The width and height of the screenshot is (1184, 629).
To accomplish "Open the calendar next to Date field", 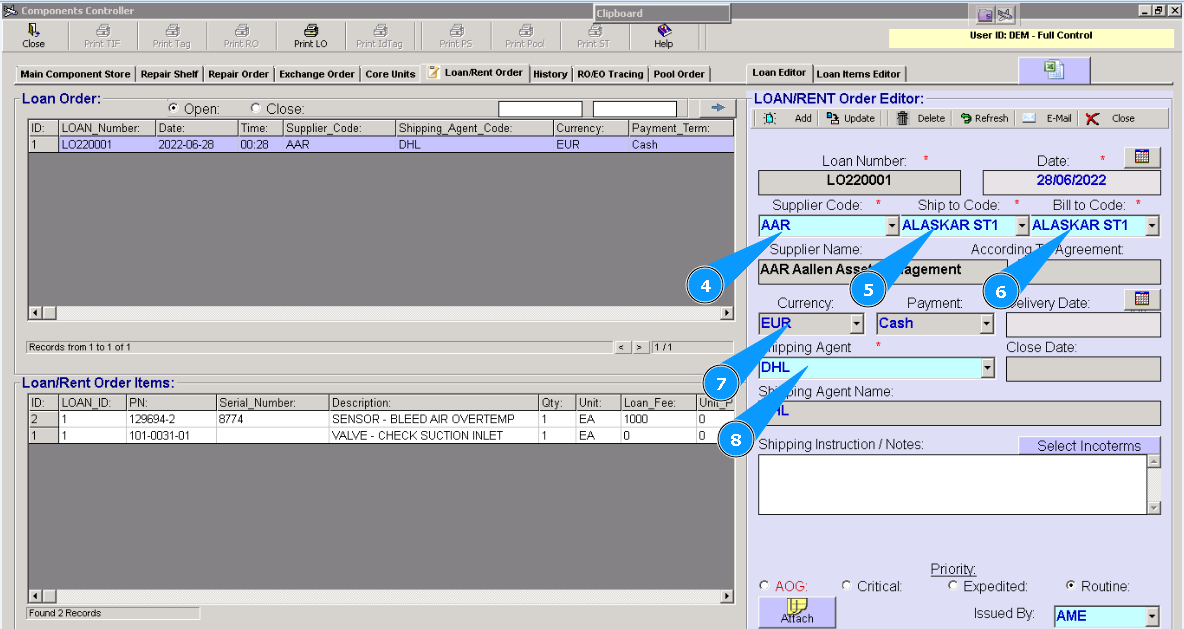I will click(x=1142, y=156).
